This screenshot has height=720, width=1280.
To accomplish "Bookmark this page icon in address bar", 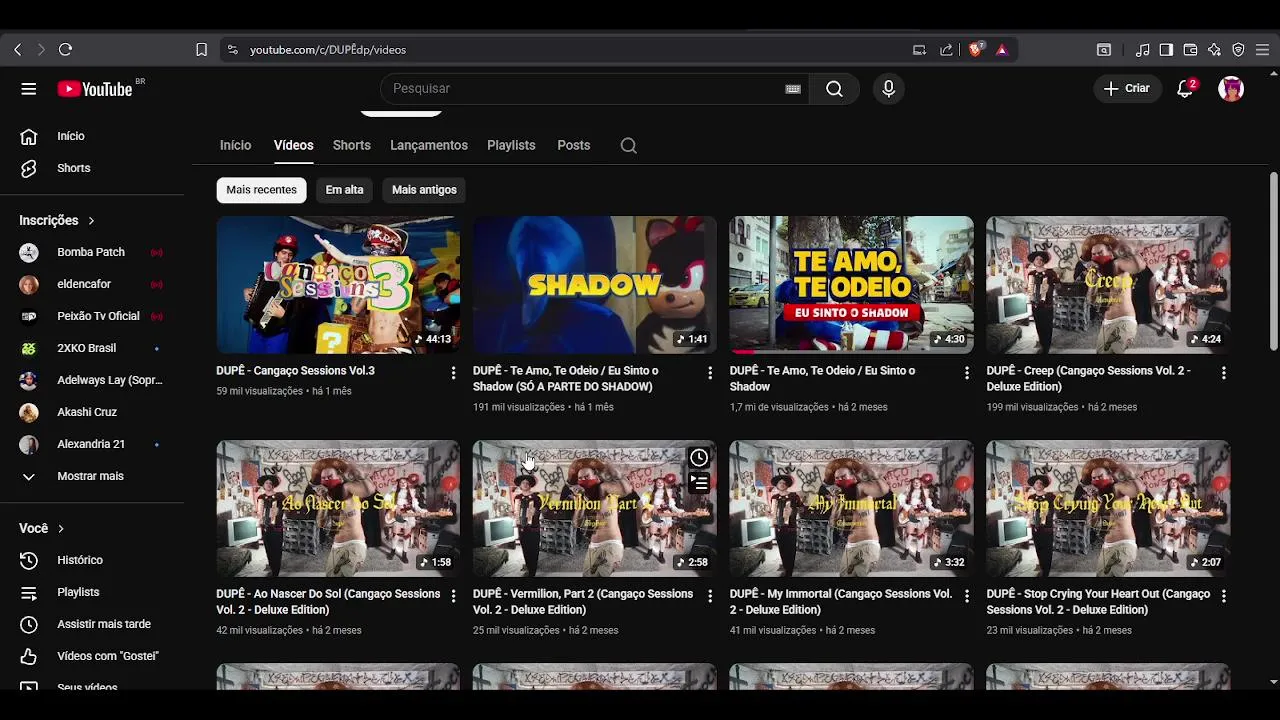I will [x=201, y=49].
